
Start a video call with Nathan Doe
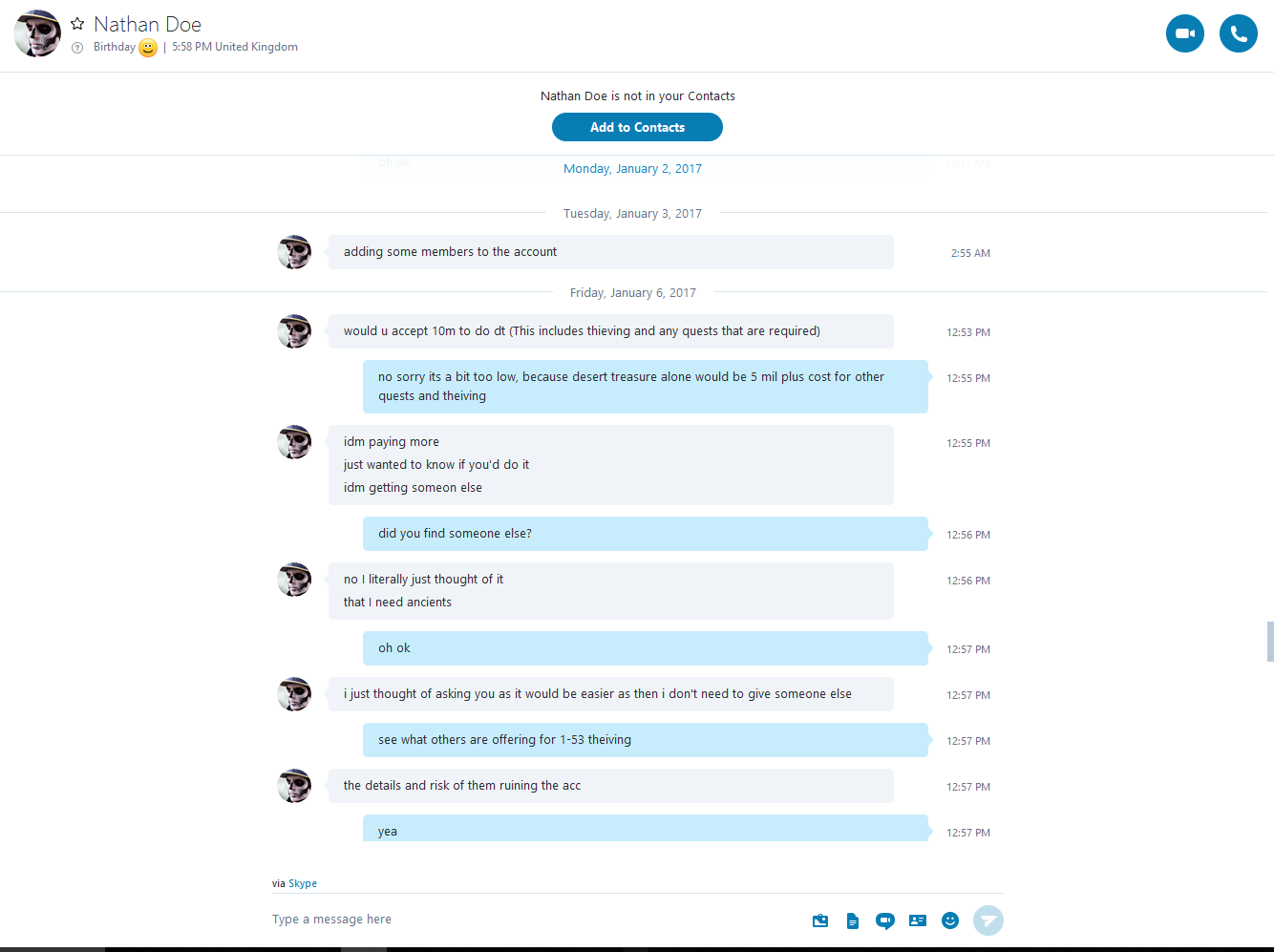1185,33
